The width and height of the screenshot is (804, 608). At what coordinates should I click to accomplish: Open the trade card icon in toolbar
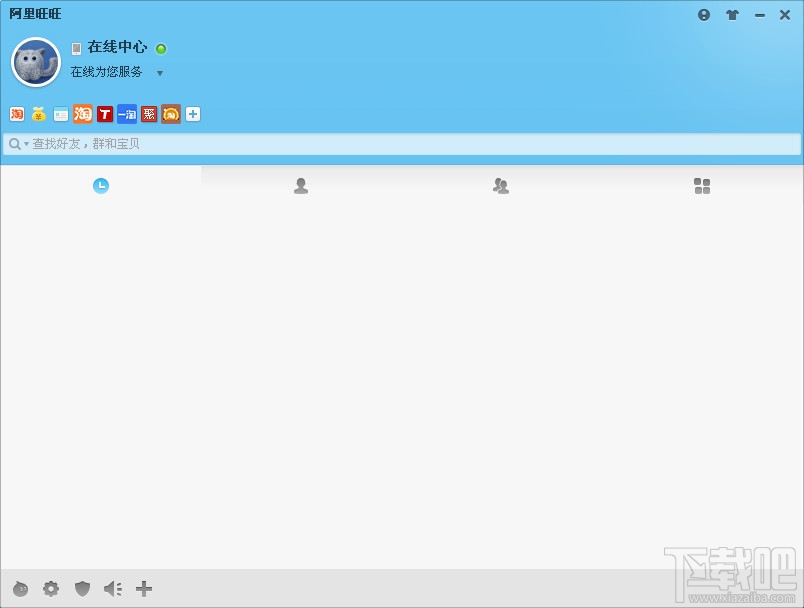60,114
